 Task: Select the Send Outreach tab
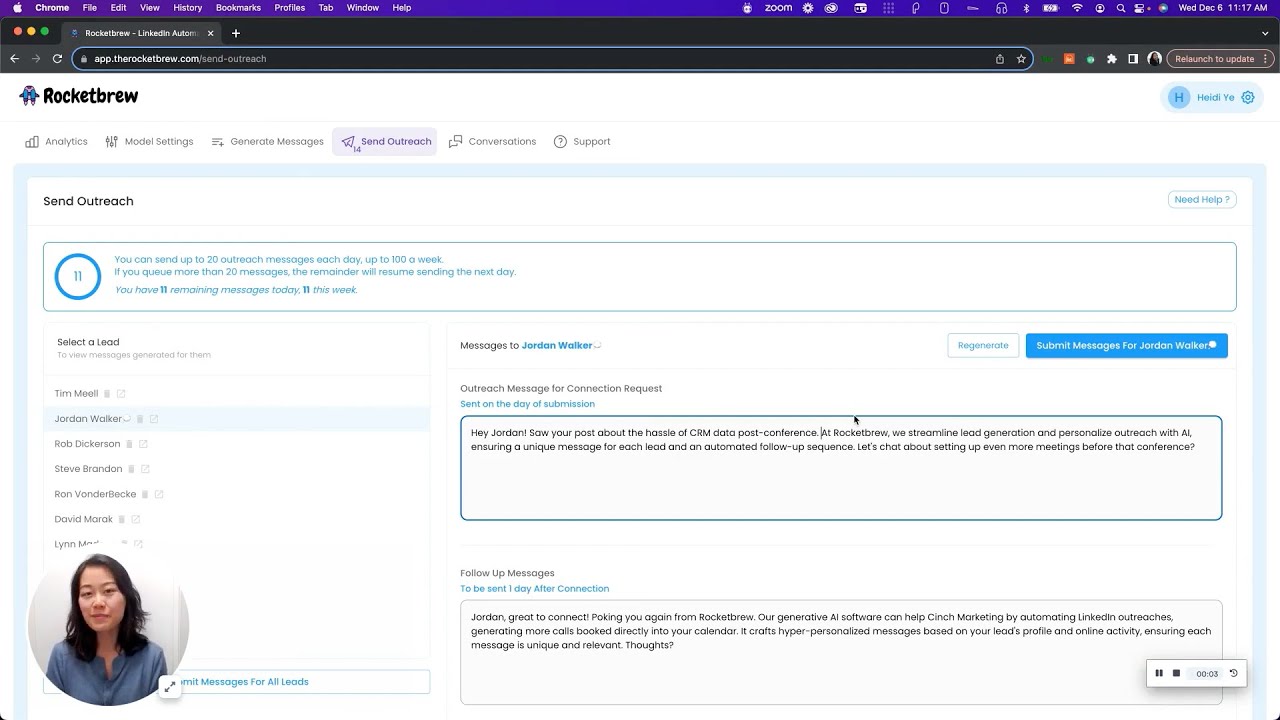(385, 142)
